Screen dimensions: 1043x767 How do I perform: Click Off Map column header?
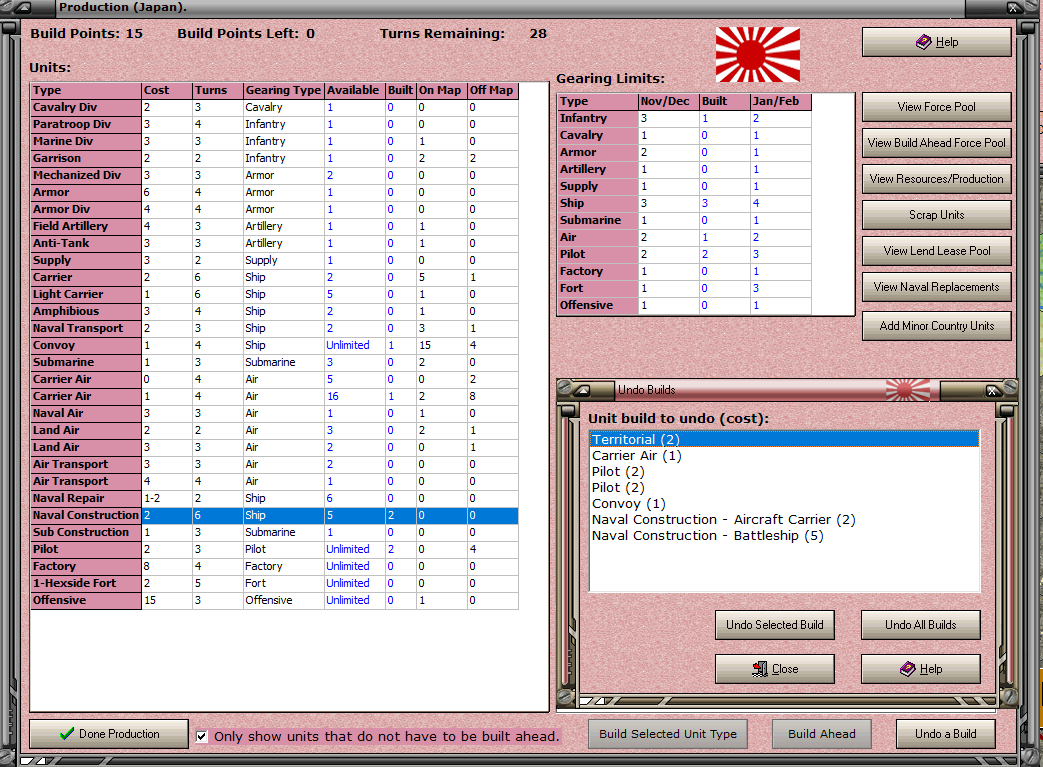click(493, 90)
